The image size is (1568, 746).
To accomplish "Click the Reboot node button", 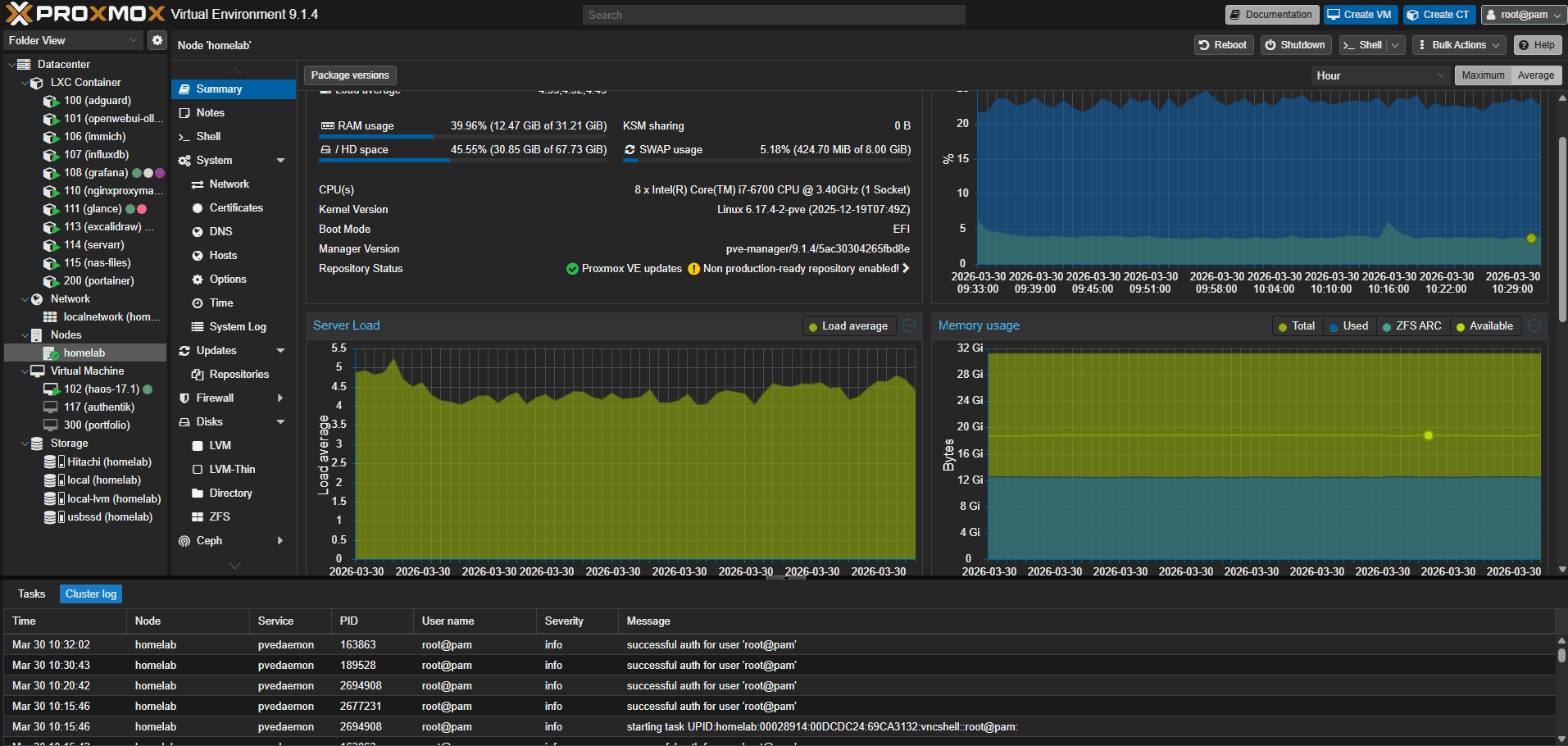I will (x=1222, y=45).
